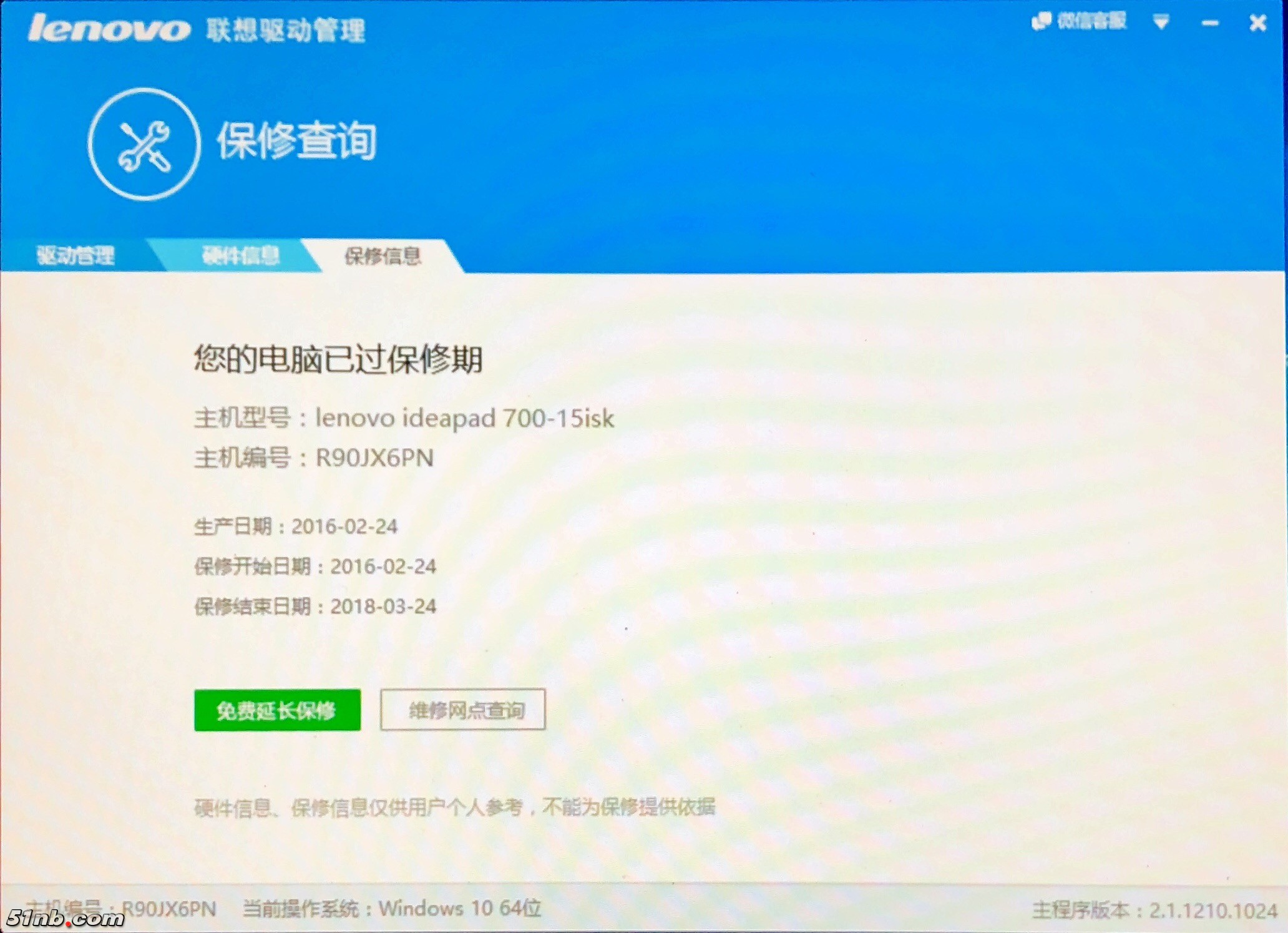Viewport: 1288px width, 933px height.
Task: Open the 微信客服 WeChat support icon
Action: click(x=1079, y=21)
